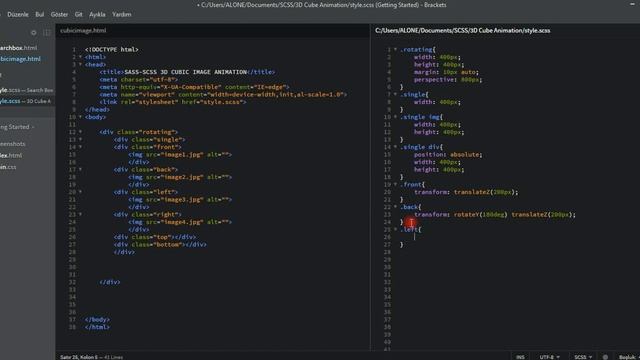Click the meta viewport line
This screenshot has height=360, width=640.
[223, 94]
